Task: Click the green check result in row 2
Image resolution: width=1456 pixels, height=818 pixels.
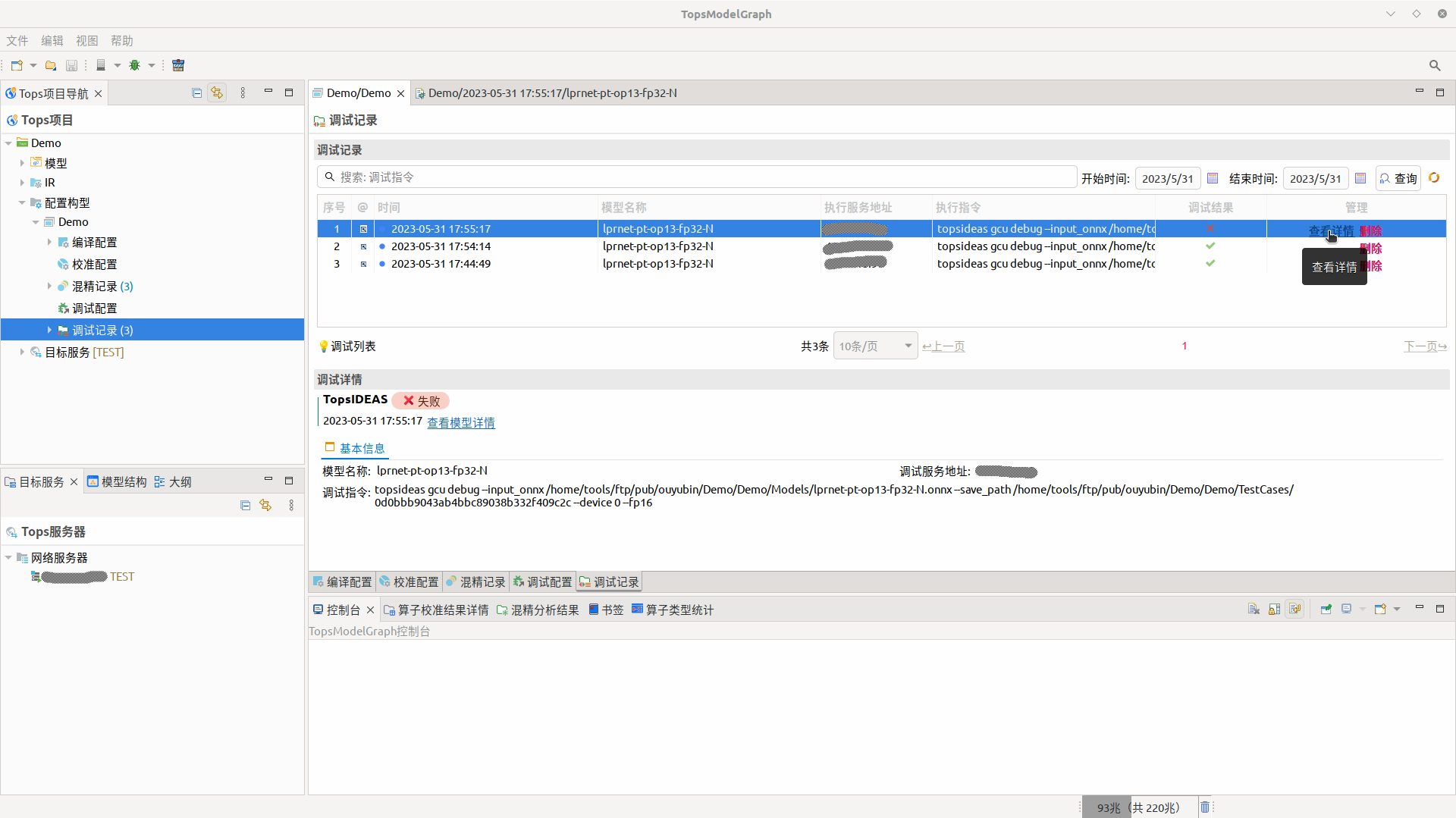Action: coord(1210,246)
